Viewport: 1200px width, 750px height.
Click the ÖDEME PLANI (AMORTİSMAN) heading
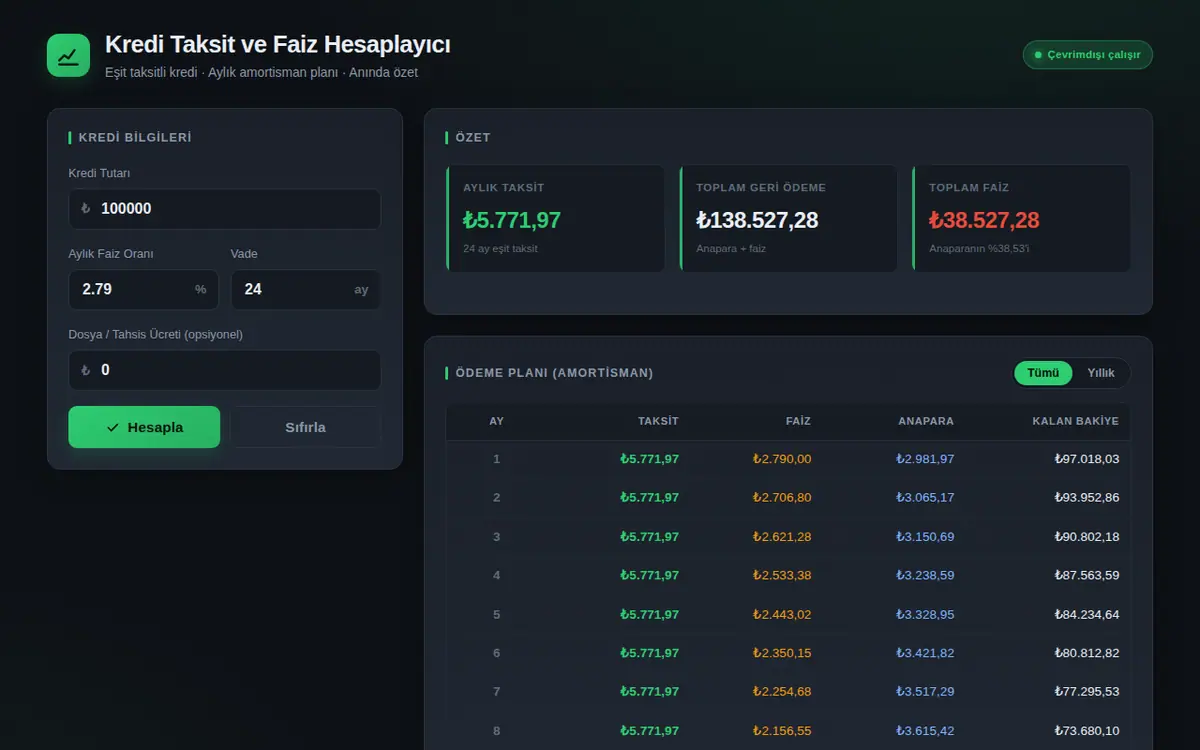(554, 373)
